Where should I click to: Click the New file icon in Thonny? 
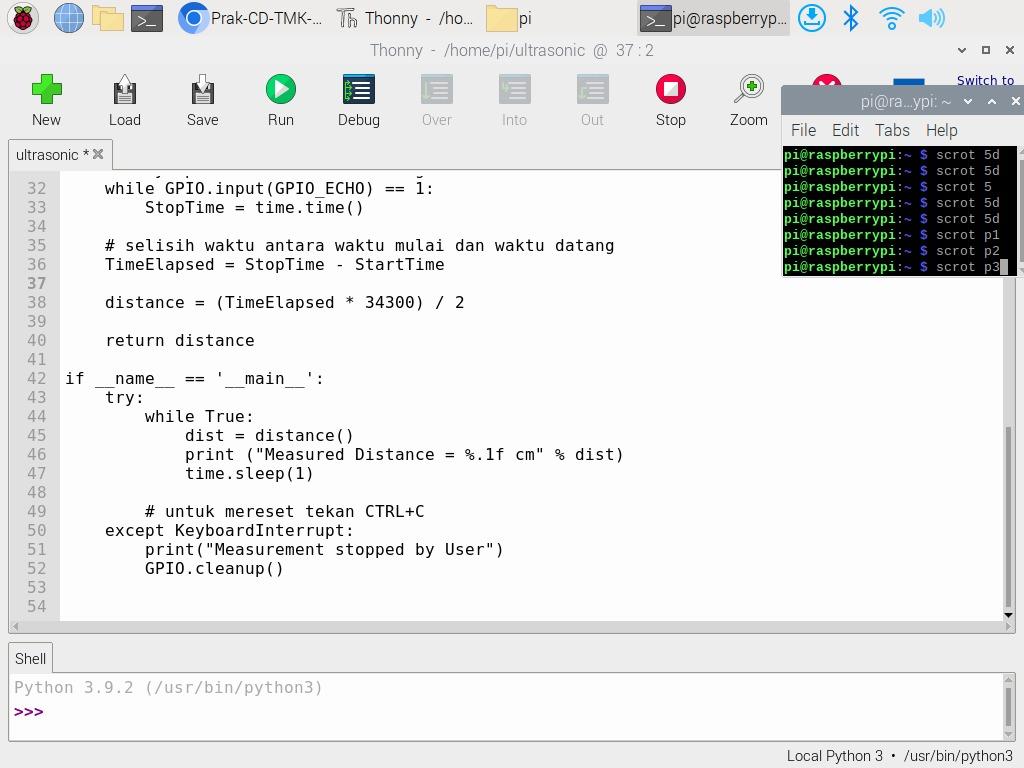[46, 89]
